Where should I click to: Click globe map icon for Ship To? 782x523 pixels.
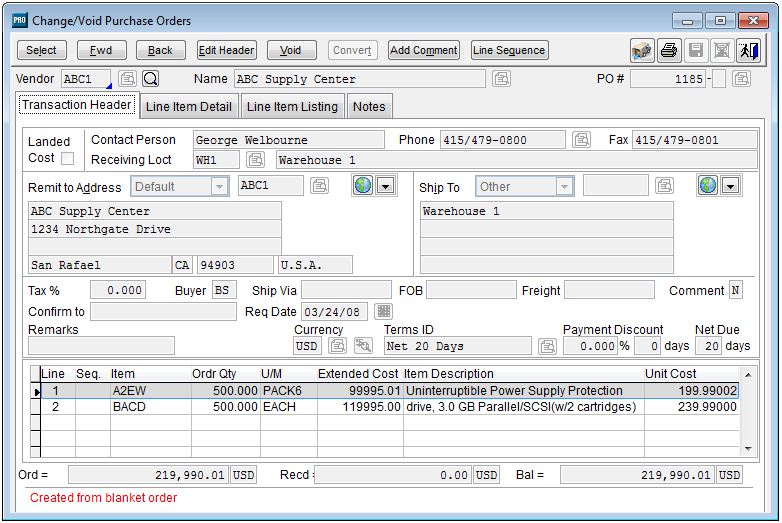[708, 185]
